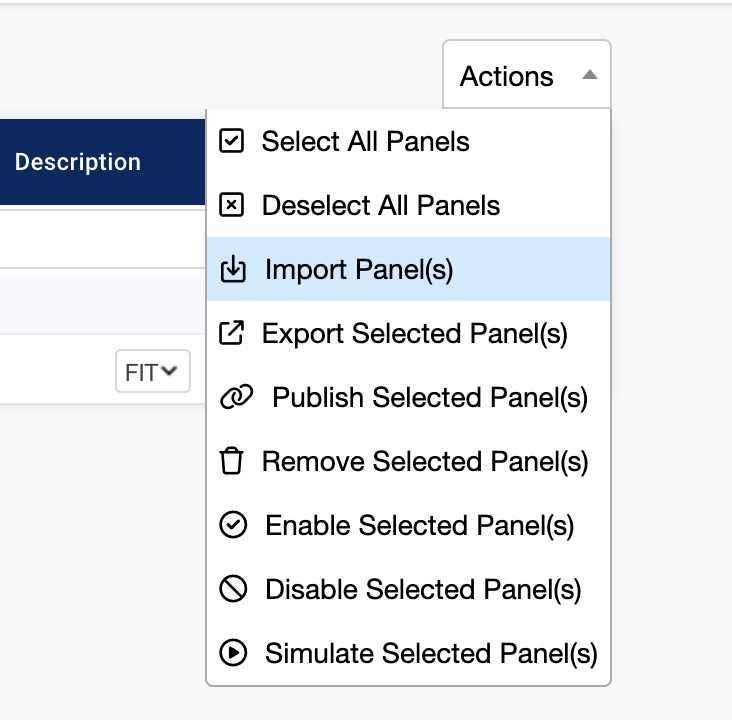The width and height of the screenshot is (732, 720).
Task: Click the play-circle Simulate icon
Action: (x=232, y=654)
